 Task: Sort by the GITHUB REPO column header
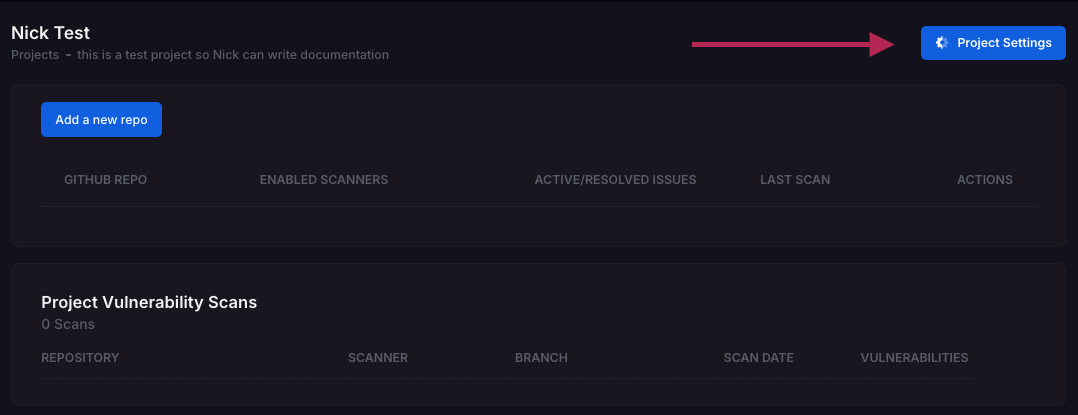[106, 180]
